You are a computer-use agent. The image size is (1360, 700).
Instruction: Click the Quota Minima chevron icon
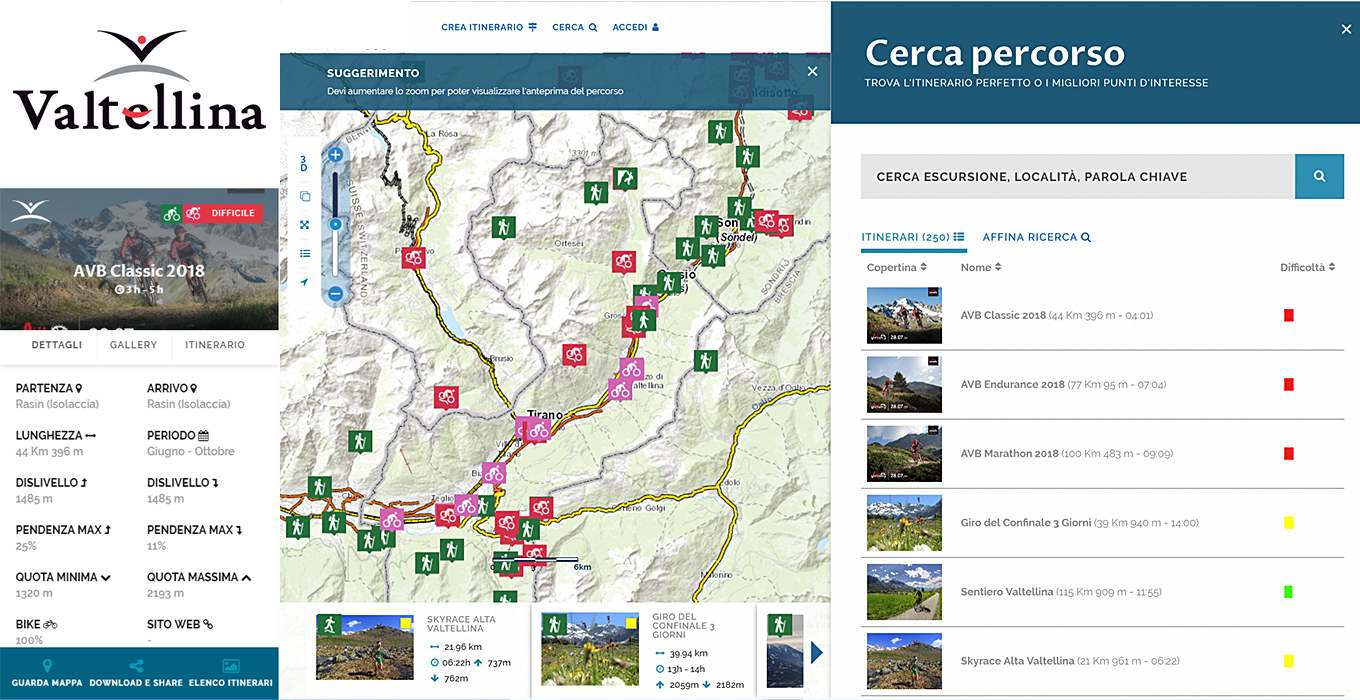pyautogui.click(x=105, y=577)
